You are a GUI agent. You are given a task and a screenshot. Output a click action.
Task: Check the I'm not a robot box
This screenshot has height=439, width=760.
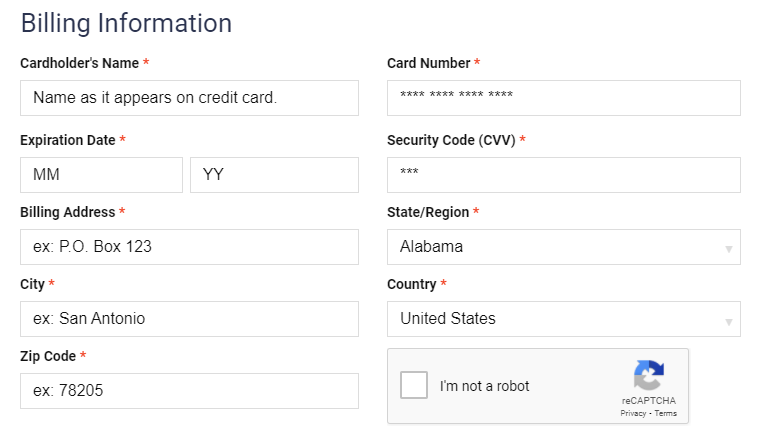click(414, 385)
